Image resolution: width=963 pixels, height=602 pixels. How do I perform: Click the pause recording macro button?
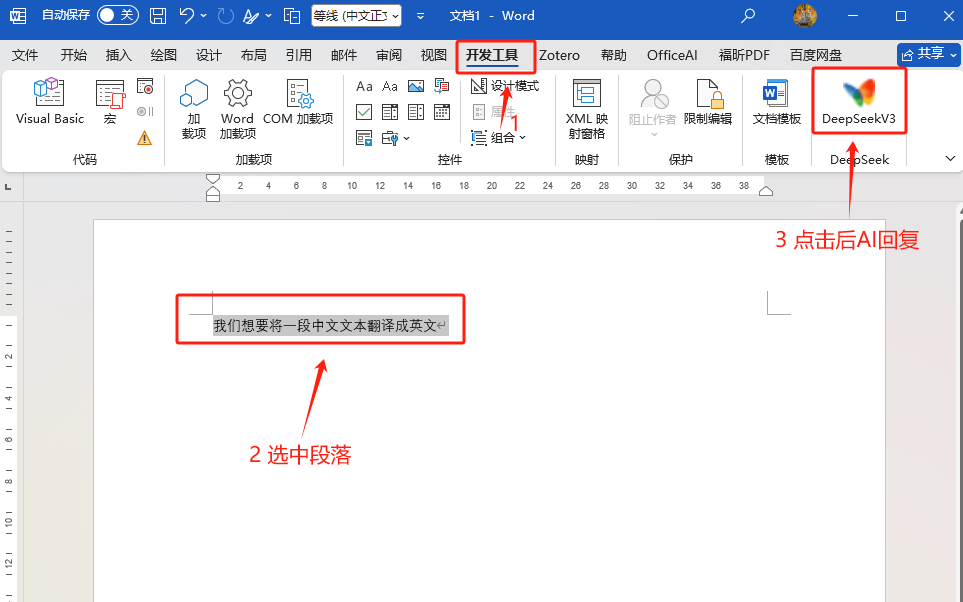tap(145, 112)
